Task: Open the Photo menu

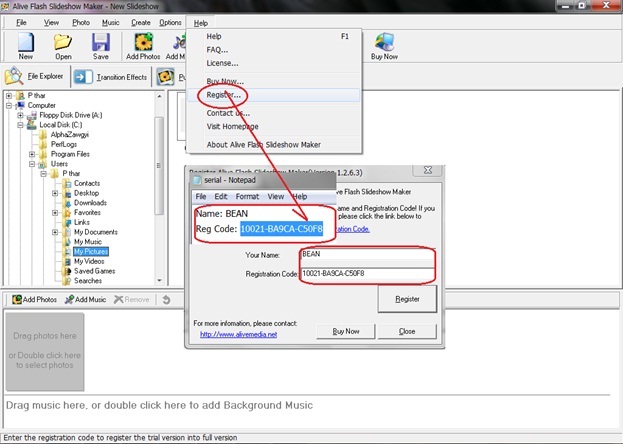Action: [81, 23]
